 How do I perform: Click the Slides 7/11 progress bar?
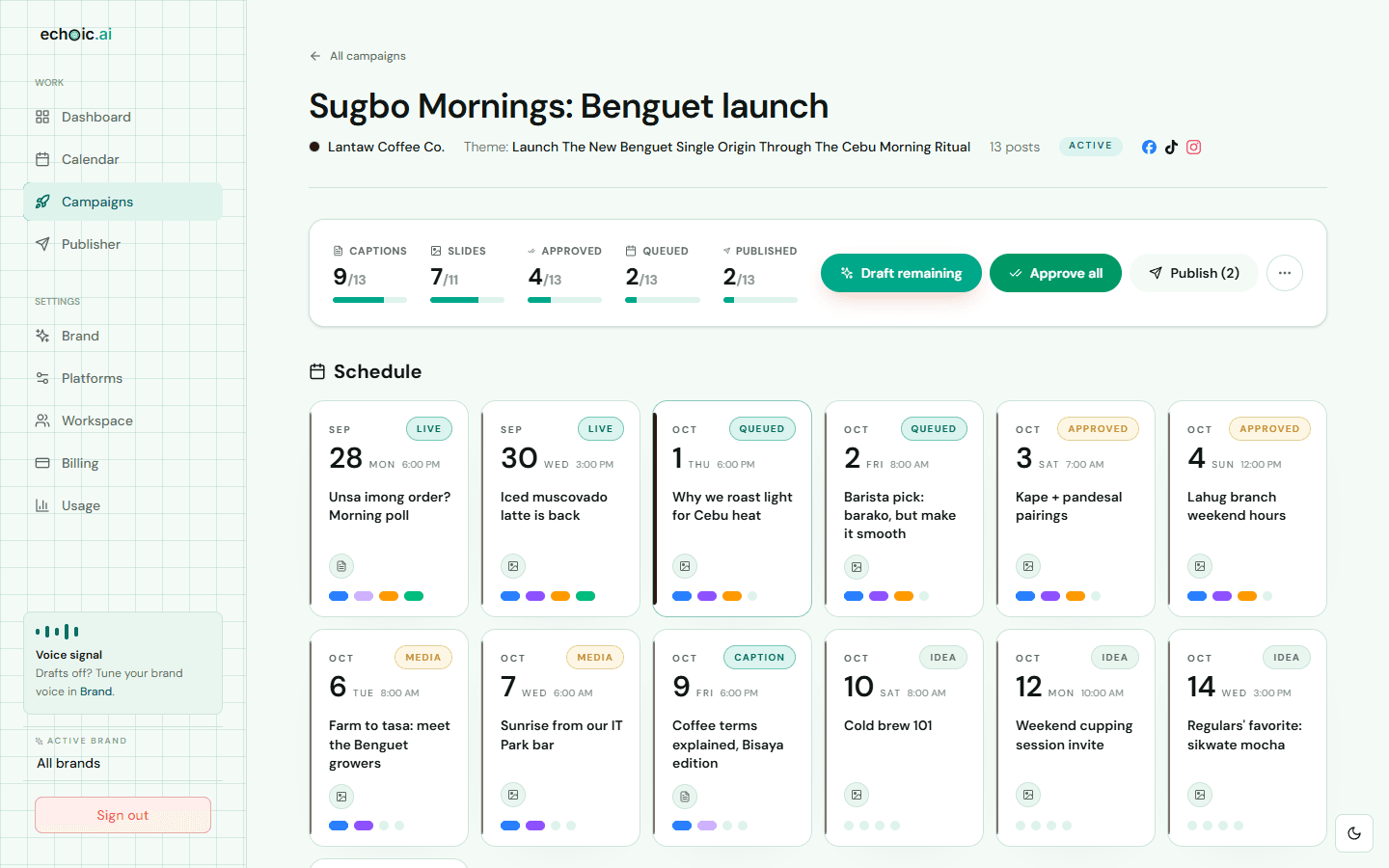pos(467,300)
